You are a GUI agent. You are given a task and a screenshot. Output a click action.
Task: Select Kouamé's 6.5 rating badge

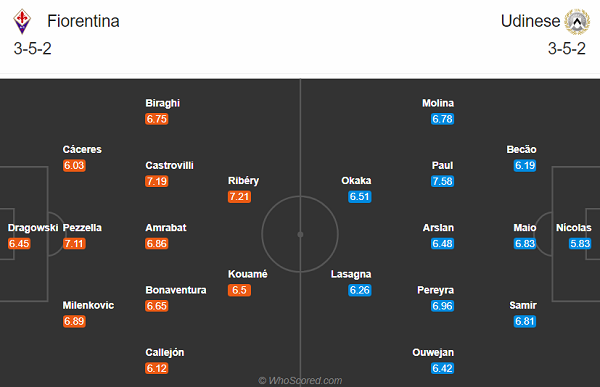[239, 290]
